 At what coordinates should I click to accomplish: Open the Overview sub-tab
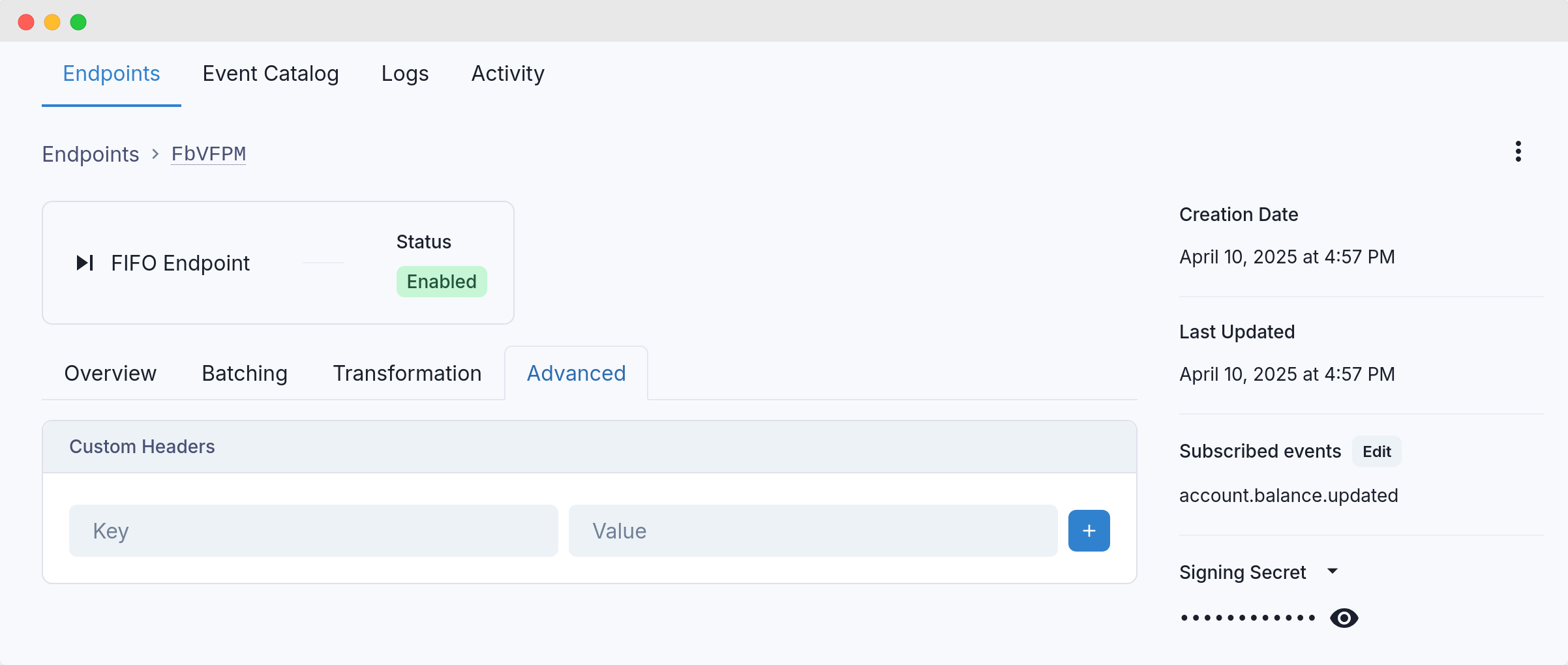point(110,374)
